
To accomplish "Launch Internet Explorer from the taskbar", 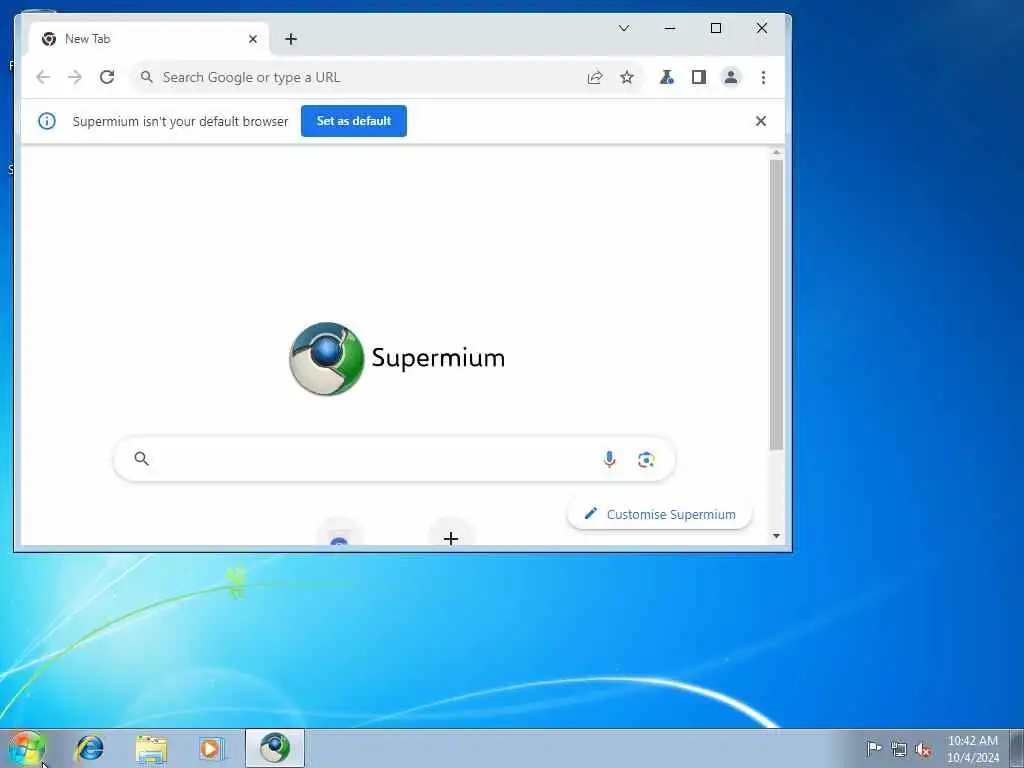I will (89, 748).
